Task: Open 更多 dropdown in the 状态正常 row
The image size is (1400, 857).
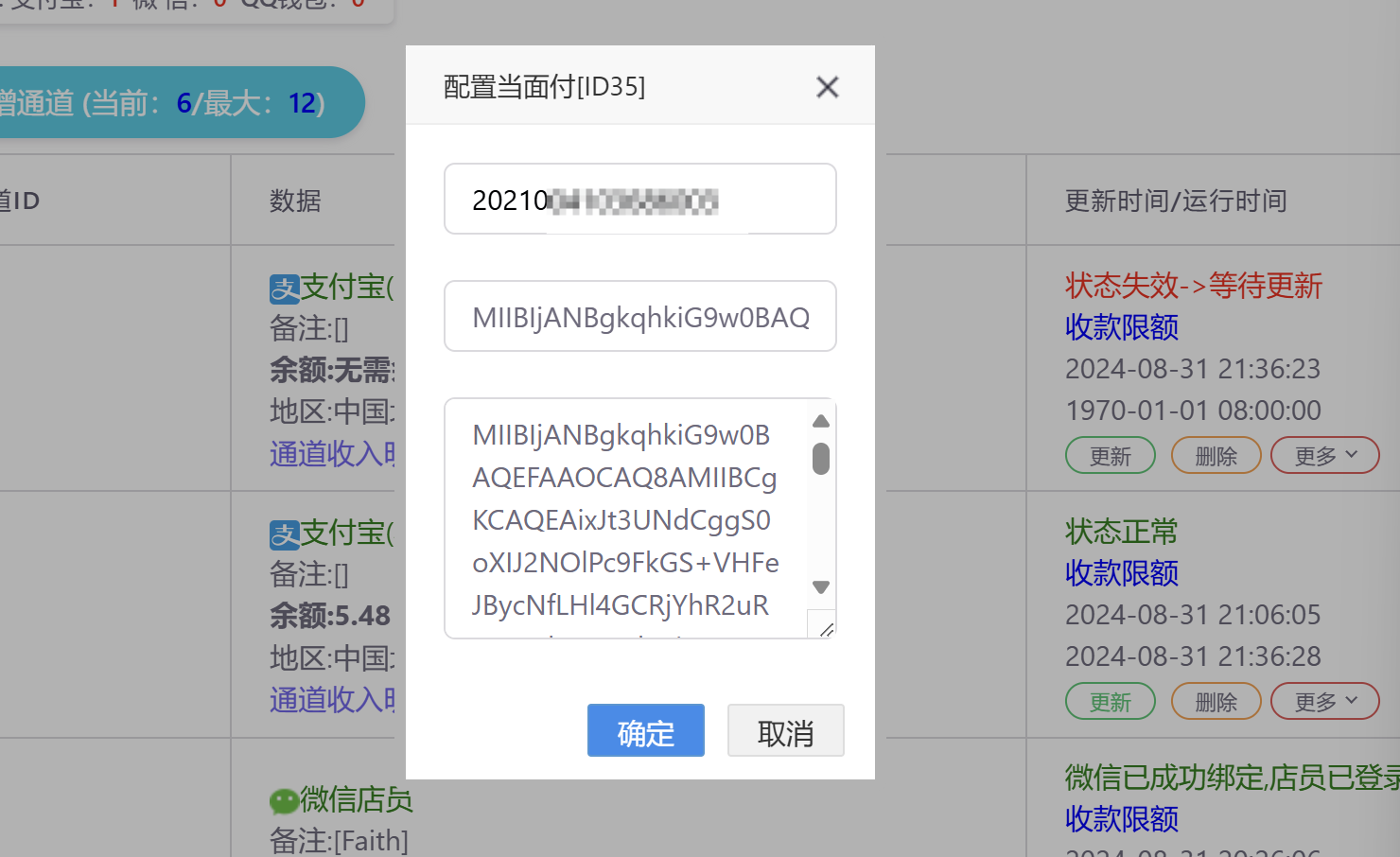Action: click(x=1325, y=701)
